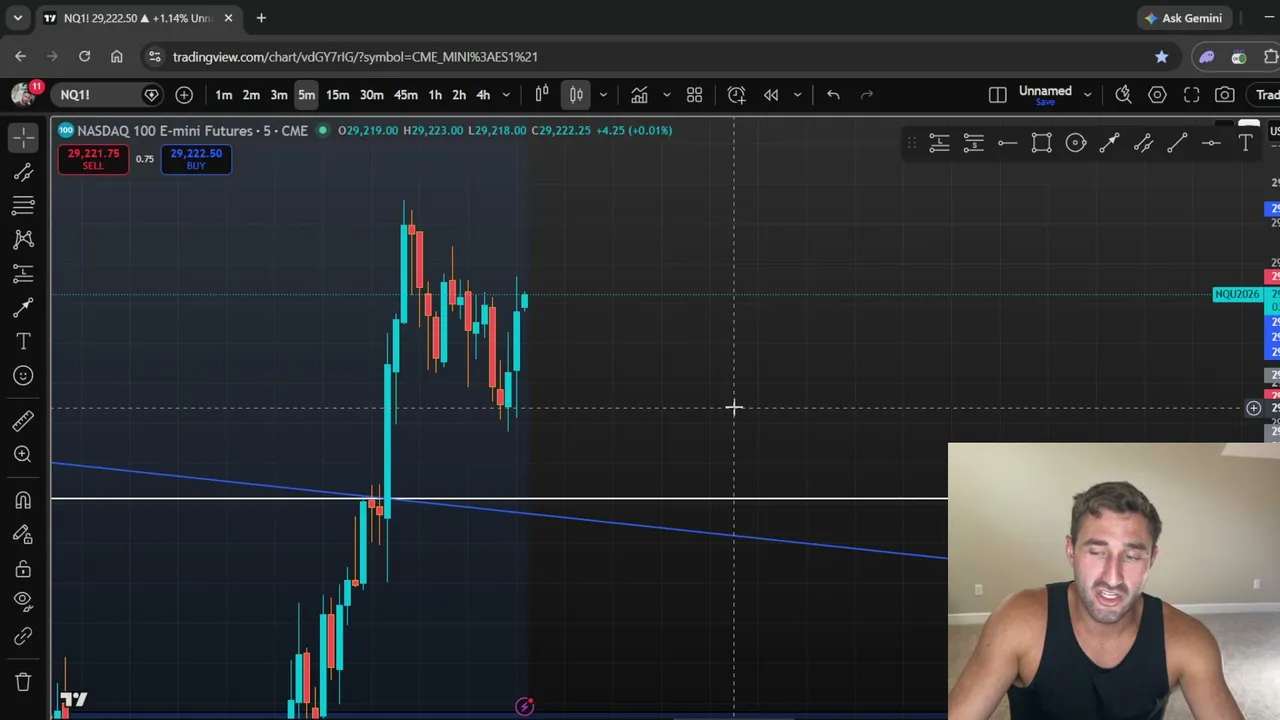
Task: Toggle Magnet mode for drawings
Action: (x=23, y=500)
